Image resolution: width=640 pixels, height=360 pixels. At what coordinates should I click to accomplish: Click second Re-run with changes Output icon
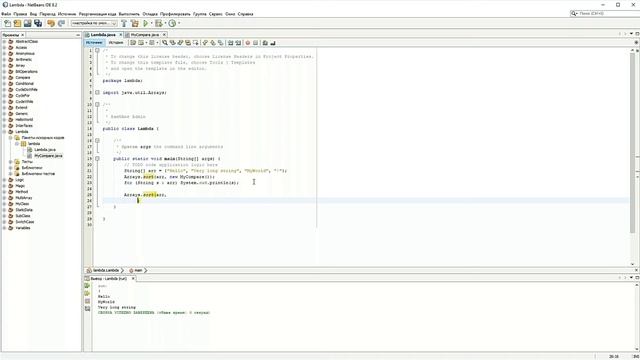[87, 293]
